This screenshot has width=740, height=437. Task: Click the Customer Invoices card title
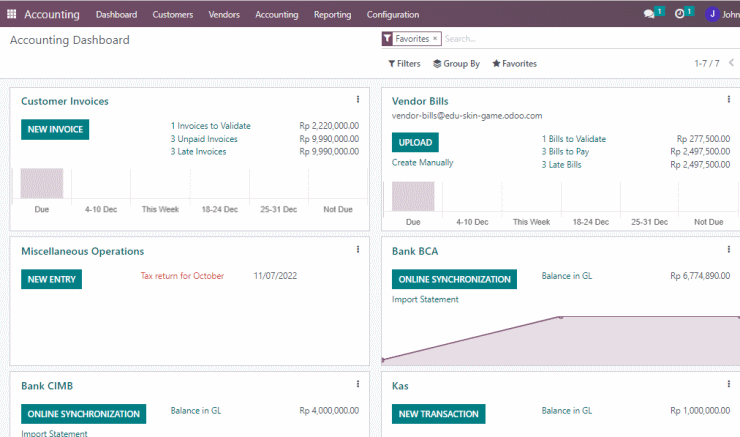point(65,101)
